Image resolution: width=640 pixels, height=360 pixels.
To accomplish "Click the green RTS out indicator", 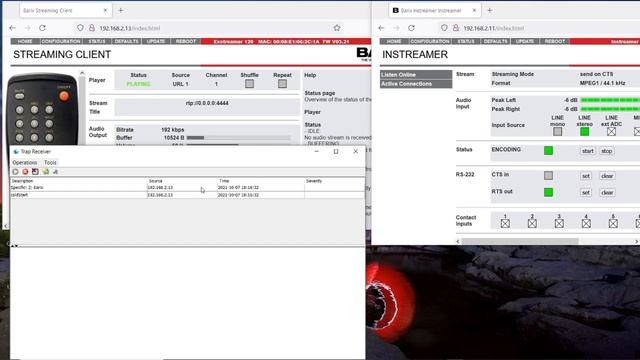I will [548, 192].
